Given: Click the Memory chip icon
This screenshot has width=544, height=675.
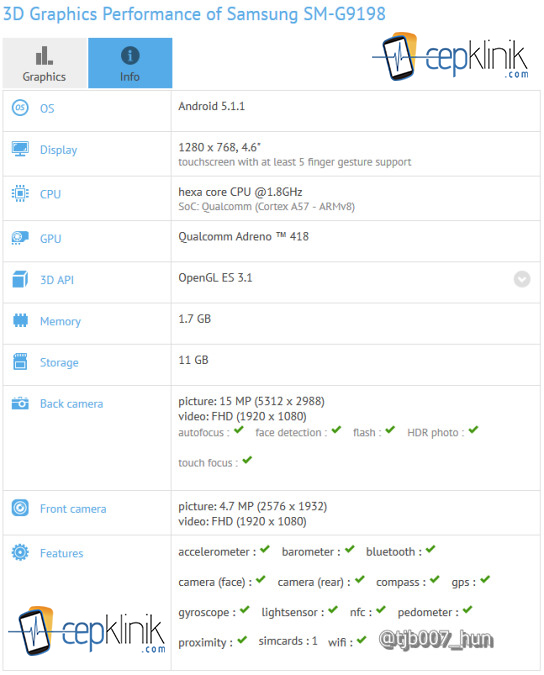Looking at the screenshot, I should tap(20, 320).
